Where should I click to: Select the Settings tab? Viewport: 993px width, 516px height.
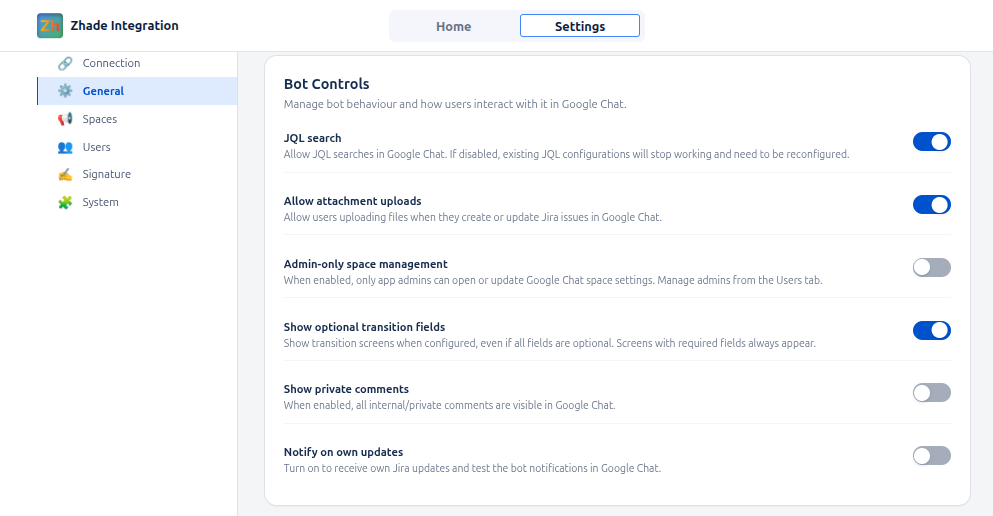[x=580, y=27]
